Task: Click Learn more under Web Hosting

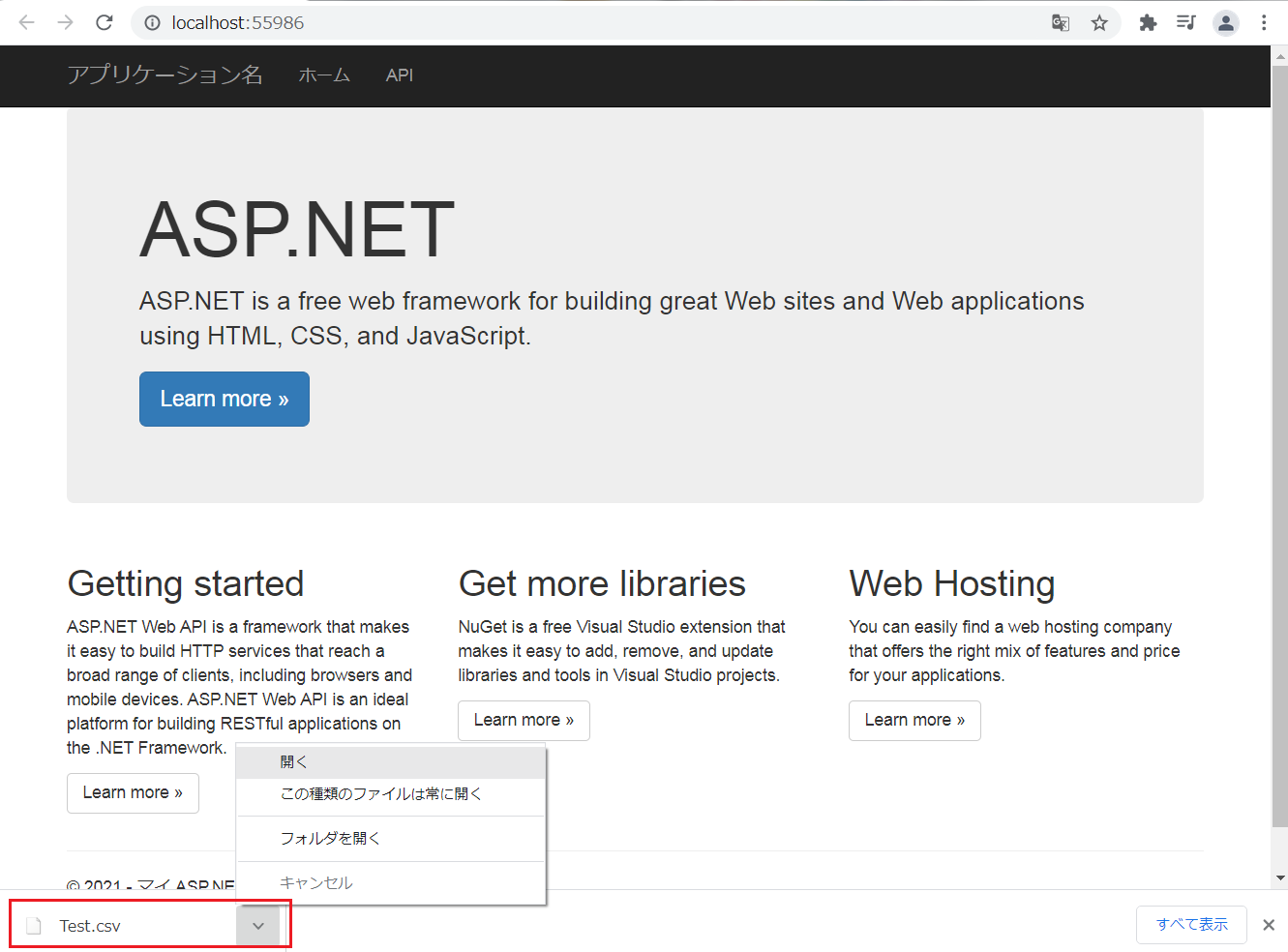Action: 914,721
